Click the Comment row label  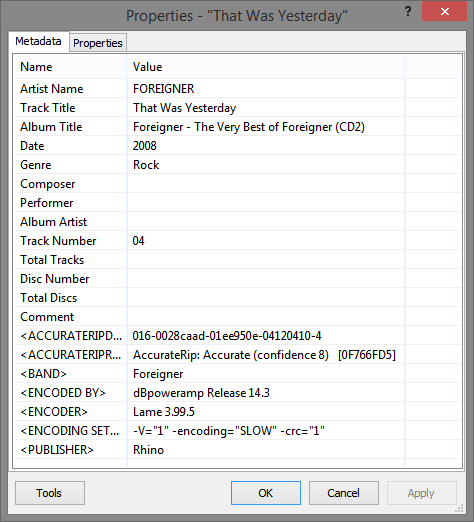[x=47, y=317]
